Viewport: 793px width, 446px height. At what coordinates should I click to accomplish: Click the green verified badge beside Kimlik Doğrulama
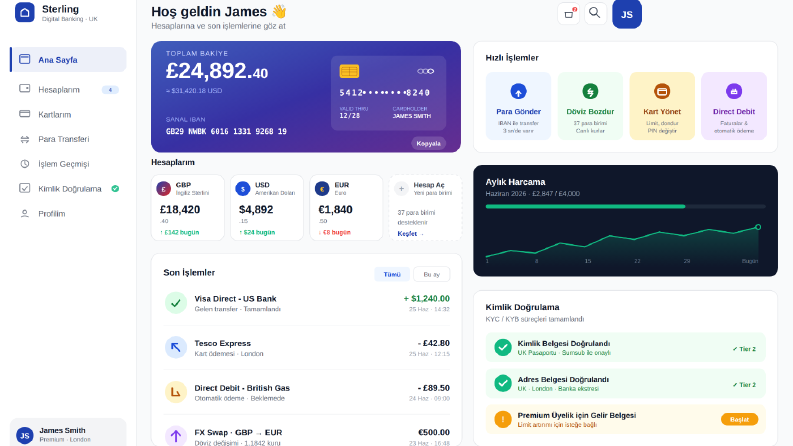click(115, 189)
